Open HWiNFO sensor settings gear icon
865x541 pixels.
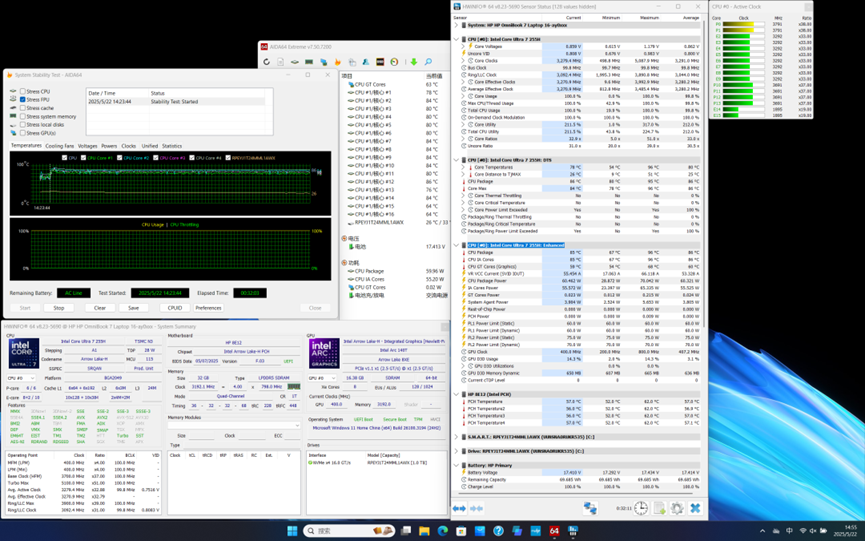tap(677, 508)
